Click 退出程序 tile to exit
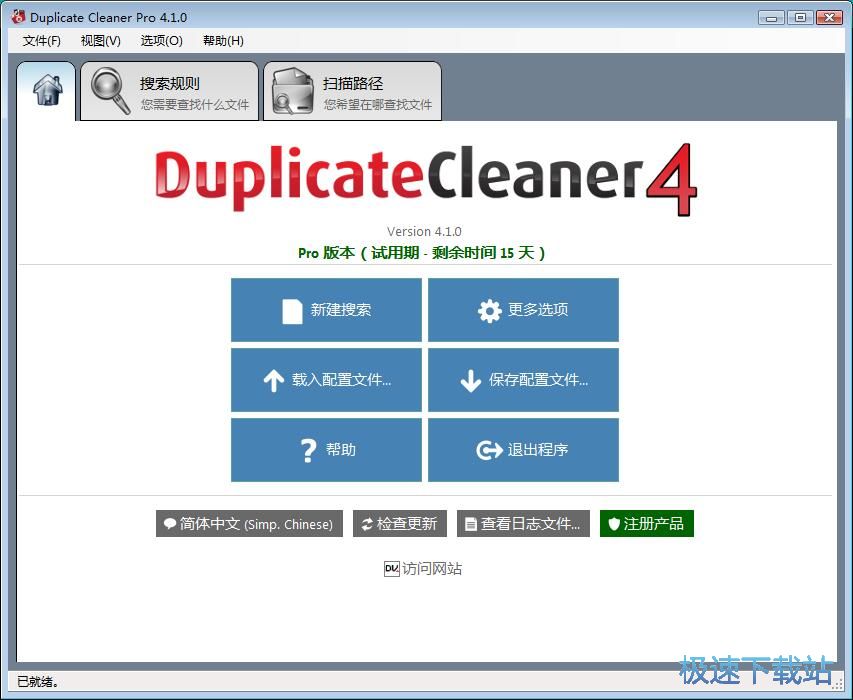The width and height of the screenshot is (853, 700). [x=523, y=450]
